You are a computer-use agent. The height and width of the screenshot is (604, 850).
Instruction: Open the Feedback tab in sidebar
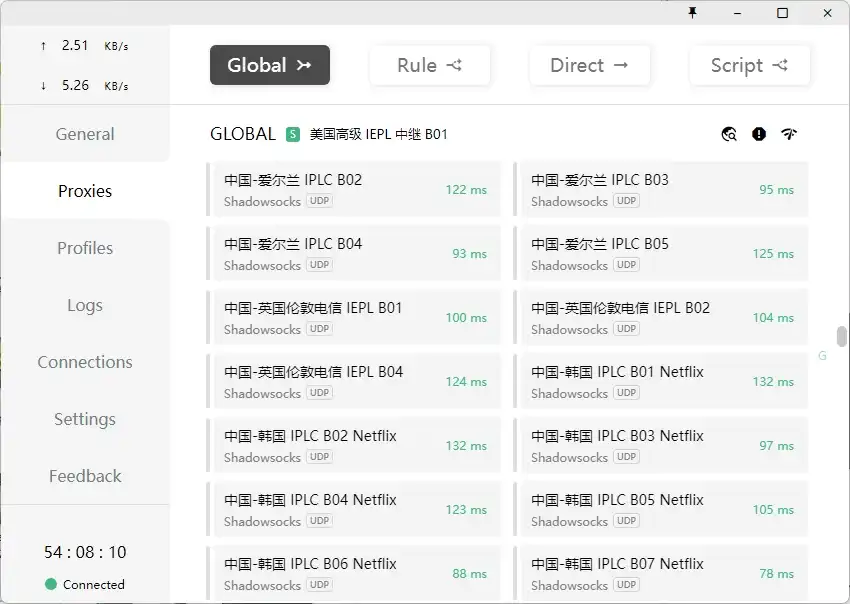(85, 476)
